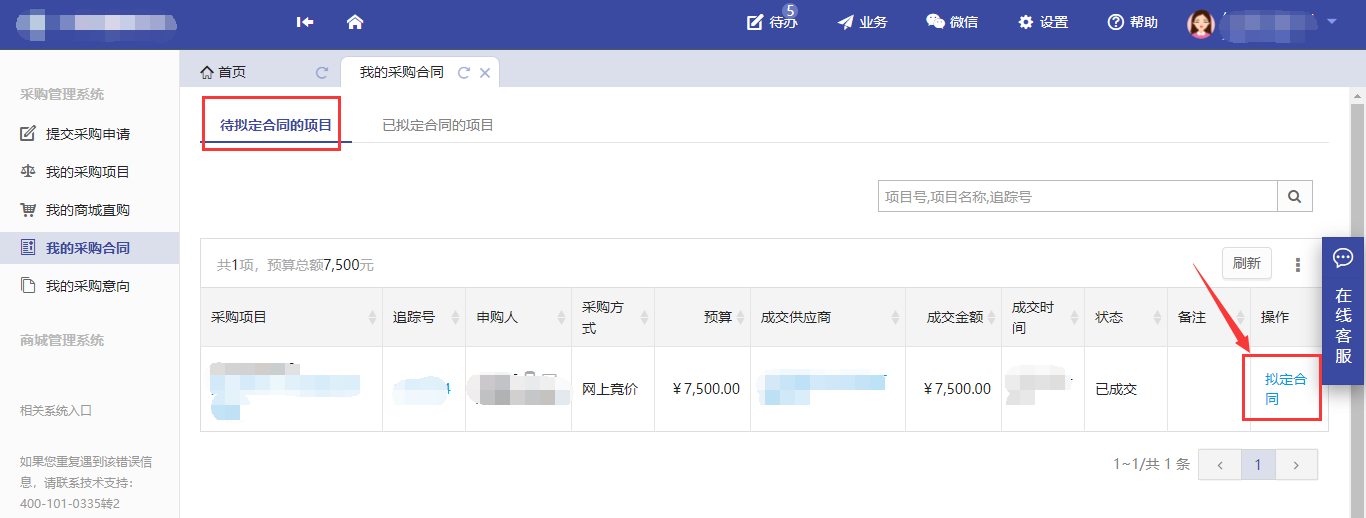This screenshot has width=1366, height=518.
Task: Focus the project search input field
Action: (x=1077, y=197)
